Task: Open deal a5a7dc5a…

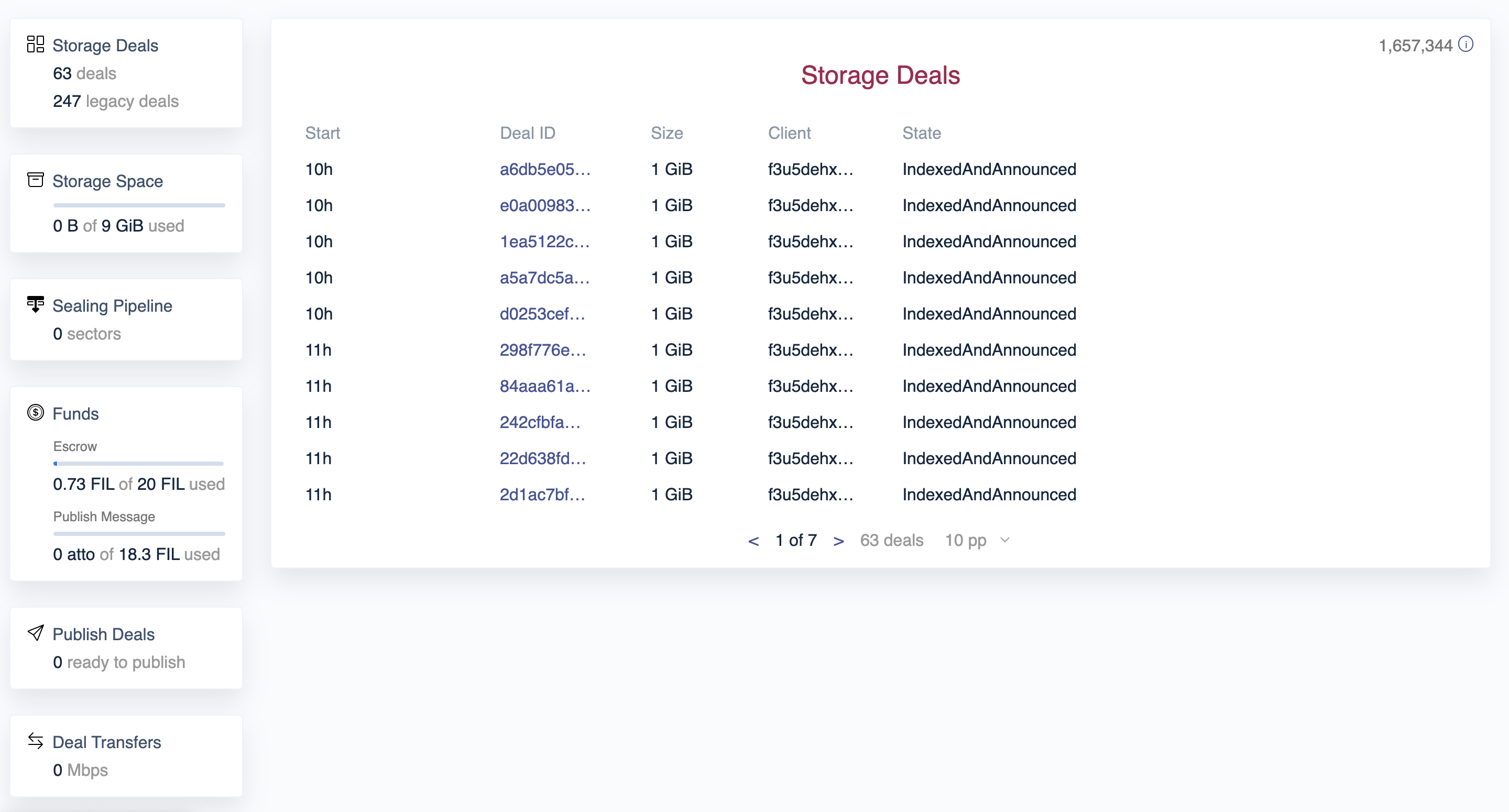Action: pyautogui.click(x=544, y=278)
